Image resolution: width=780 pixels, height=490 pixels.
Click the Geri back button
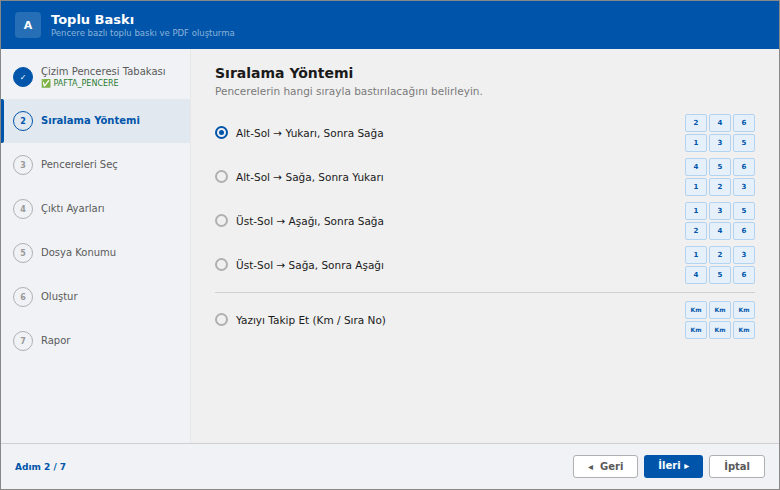click(605, 467)
